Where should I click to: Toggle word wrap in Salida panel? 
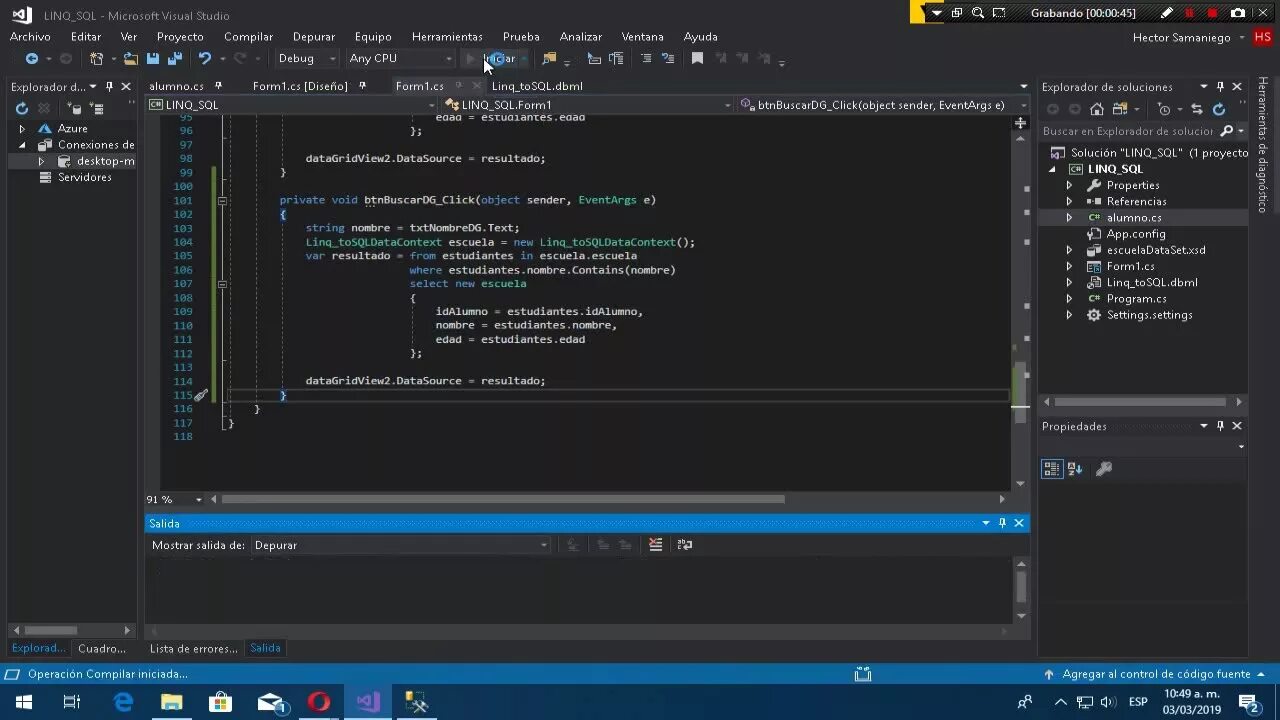click(x=685, y=545)
